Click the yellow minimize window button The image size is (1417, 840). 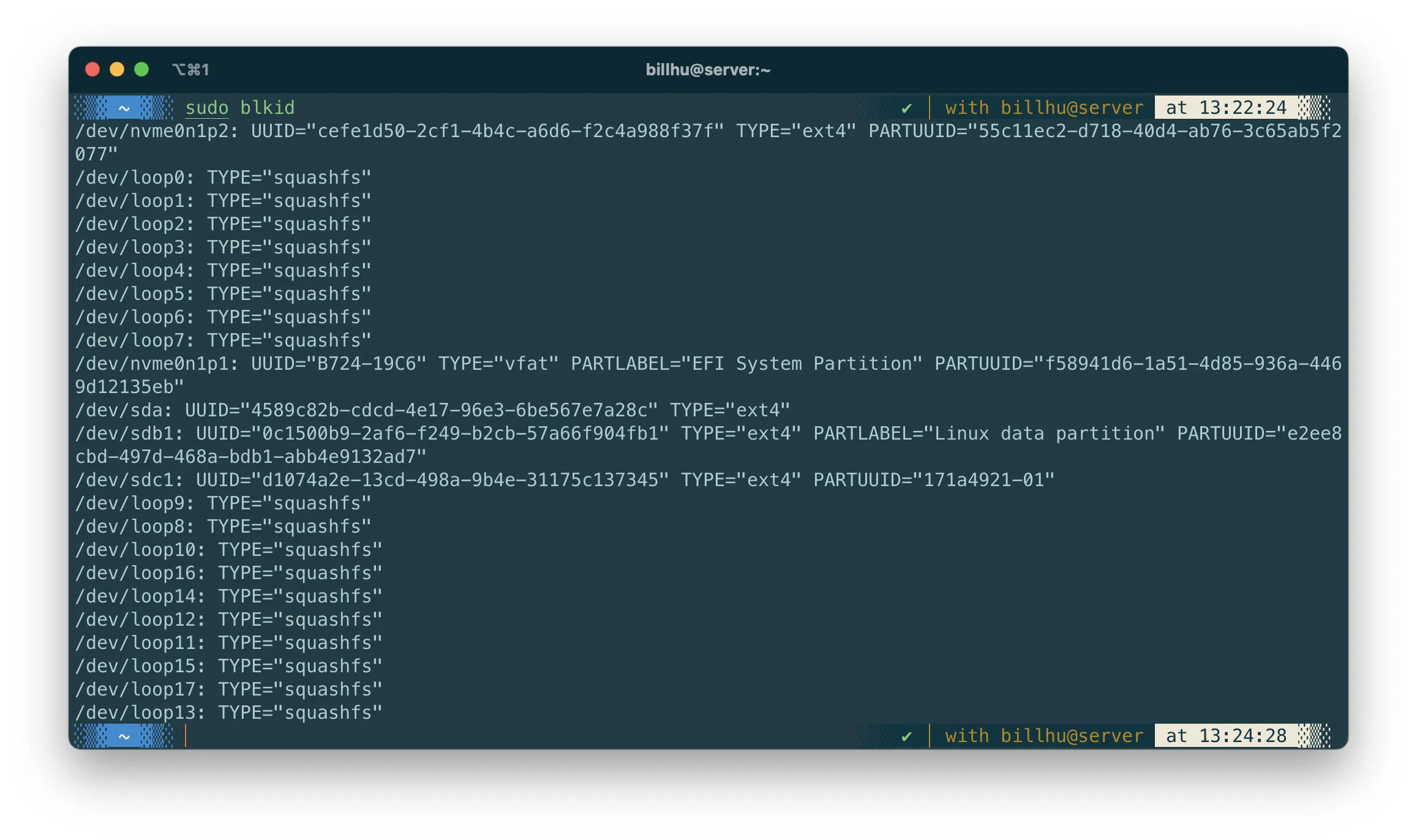pos(117,69)
